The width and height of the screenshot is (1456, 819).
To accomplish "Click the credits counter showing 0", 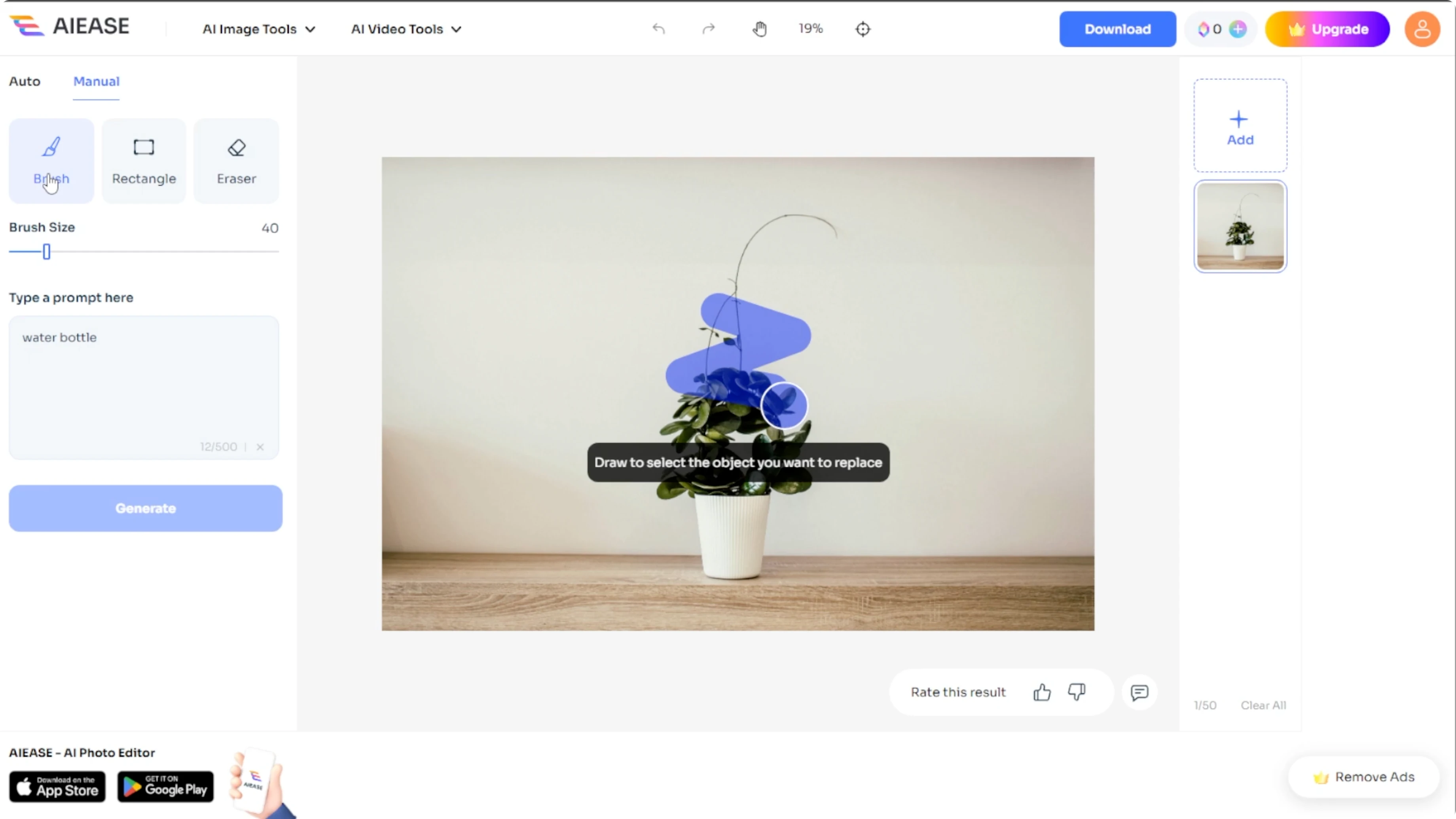I will pyautogui.click(x=1216, y=29).
